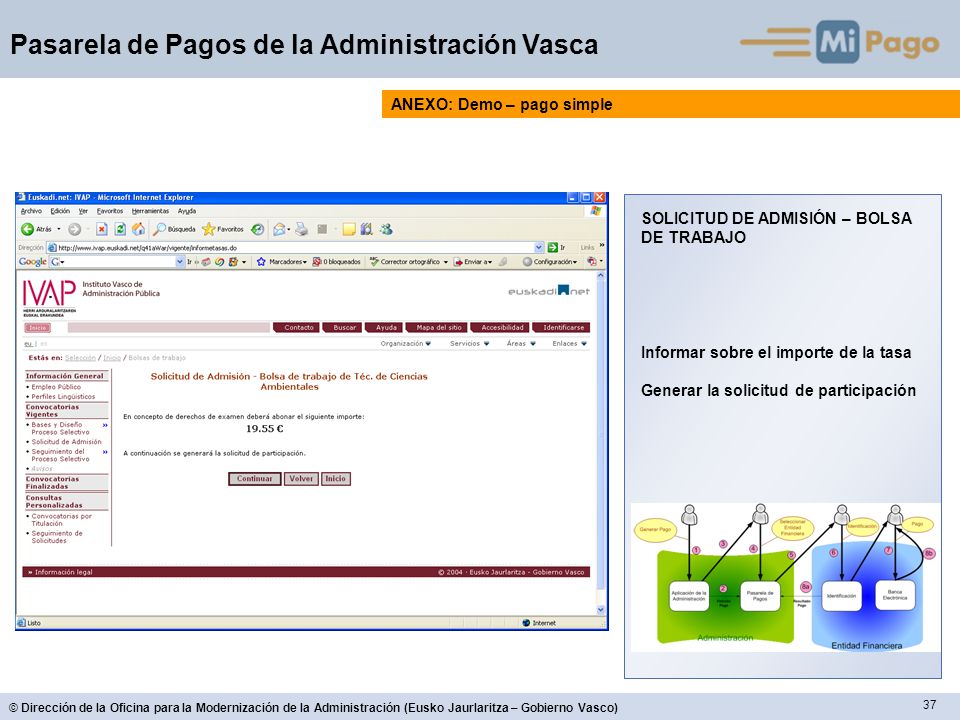Click the Messenger people icon
This screenshot has height=720, width=960.
point(386,229)
